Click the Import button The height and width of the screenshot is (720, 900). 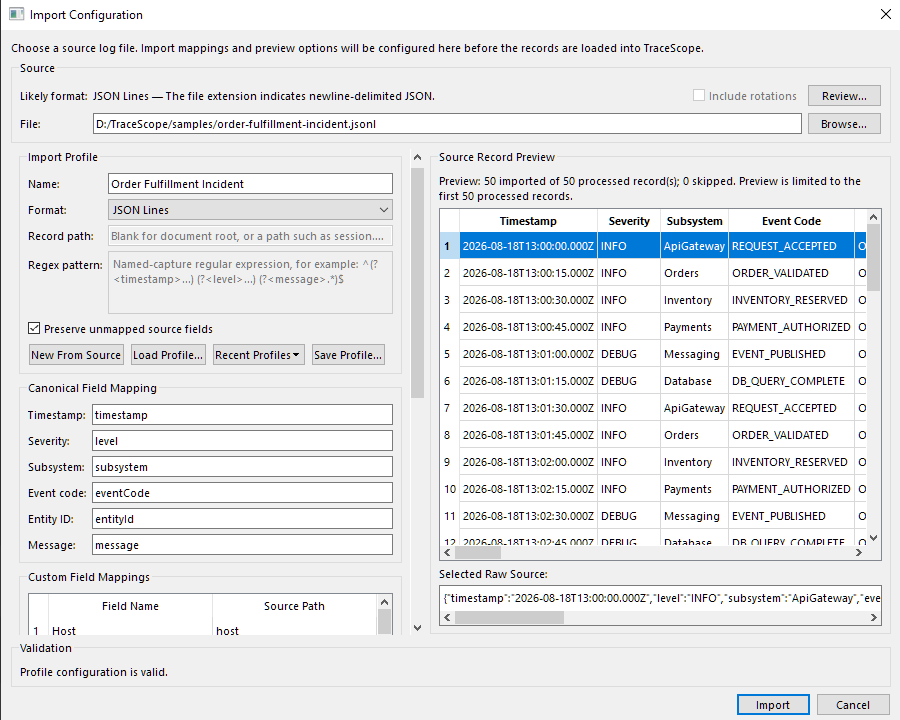773,705
